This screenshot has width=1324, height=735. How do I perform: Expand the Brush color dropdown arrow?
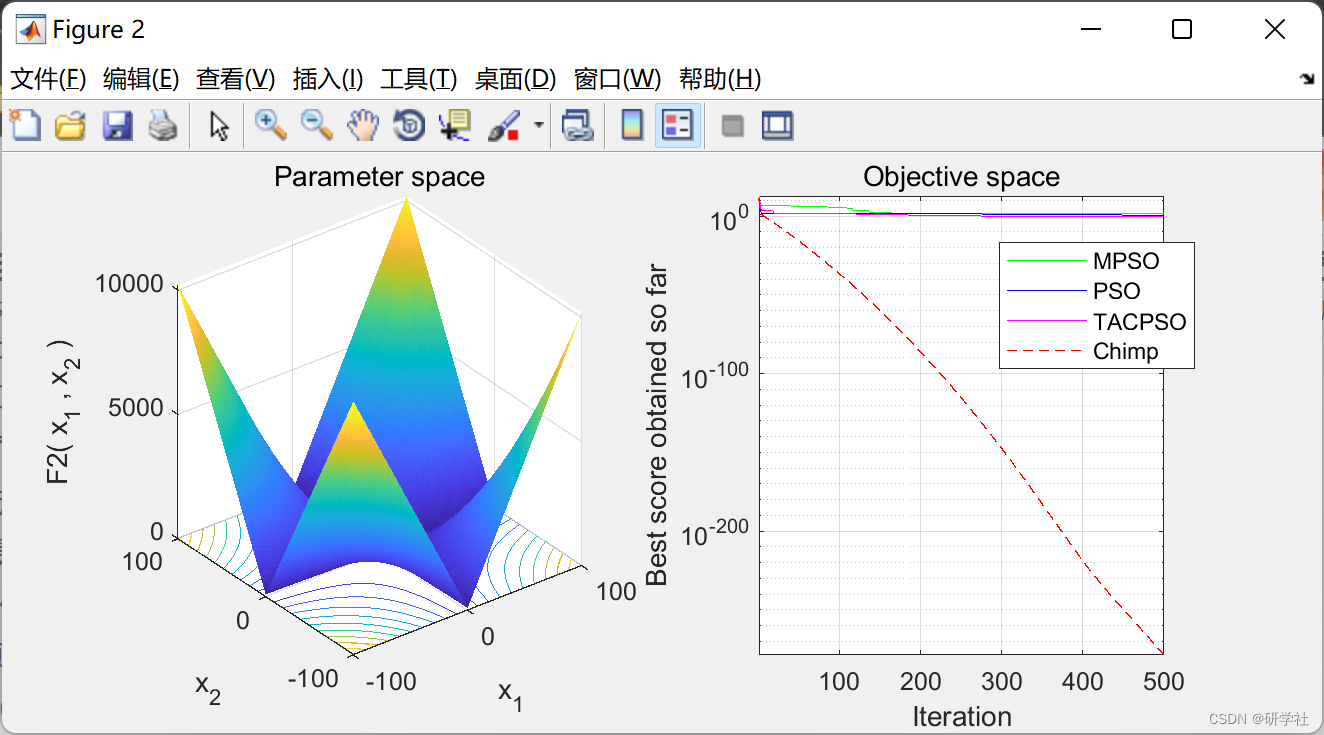tap(539, 126)
